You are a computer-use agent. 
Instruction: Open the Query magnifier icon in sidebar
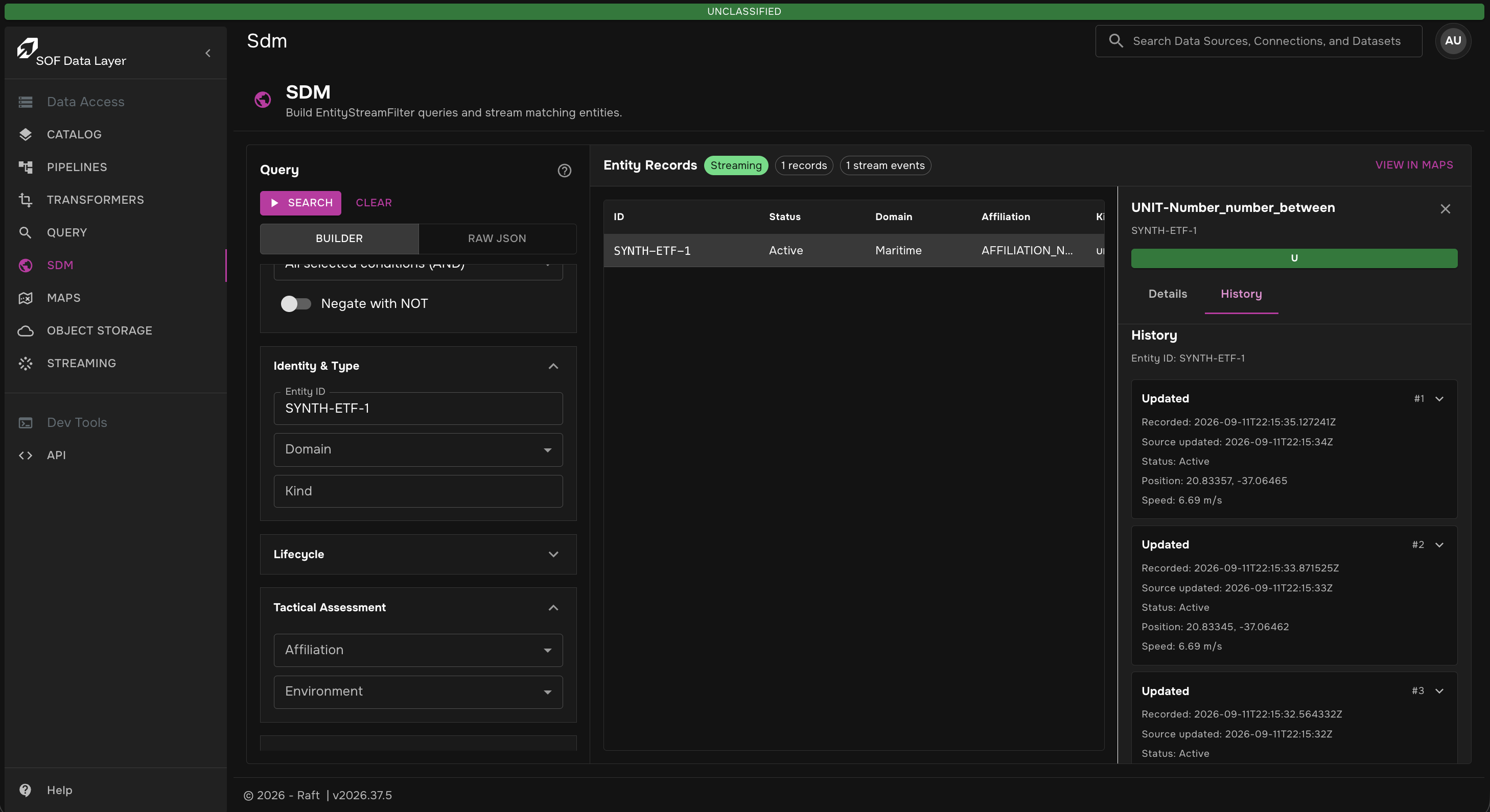coord(26,232)
